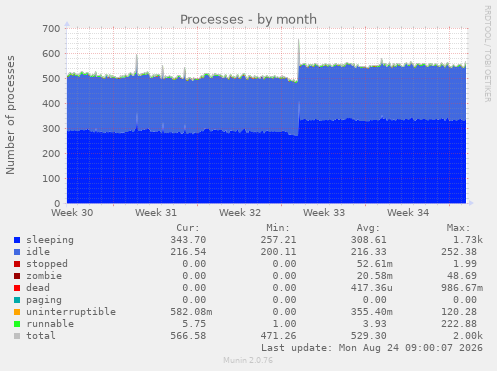The image size is (497, 371).
Task: Click runnable current value 5.75
Action: [x=194, y=324]
